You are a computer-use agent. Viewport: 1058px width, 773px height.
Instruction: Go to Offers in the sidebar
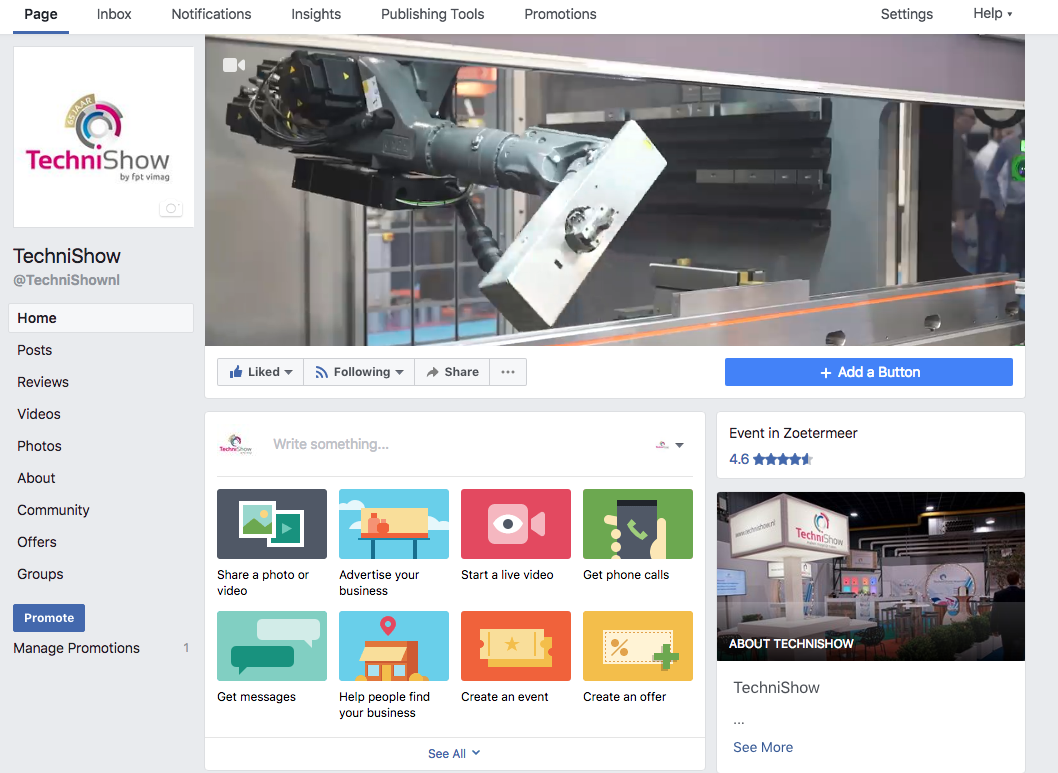tap(37, 542)
